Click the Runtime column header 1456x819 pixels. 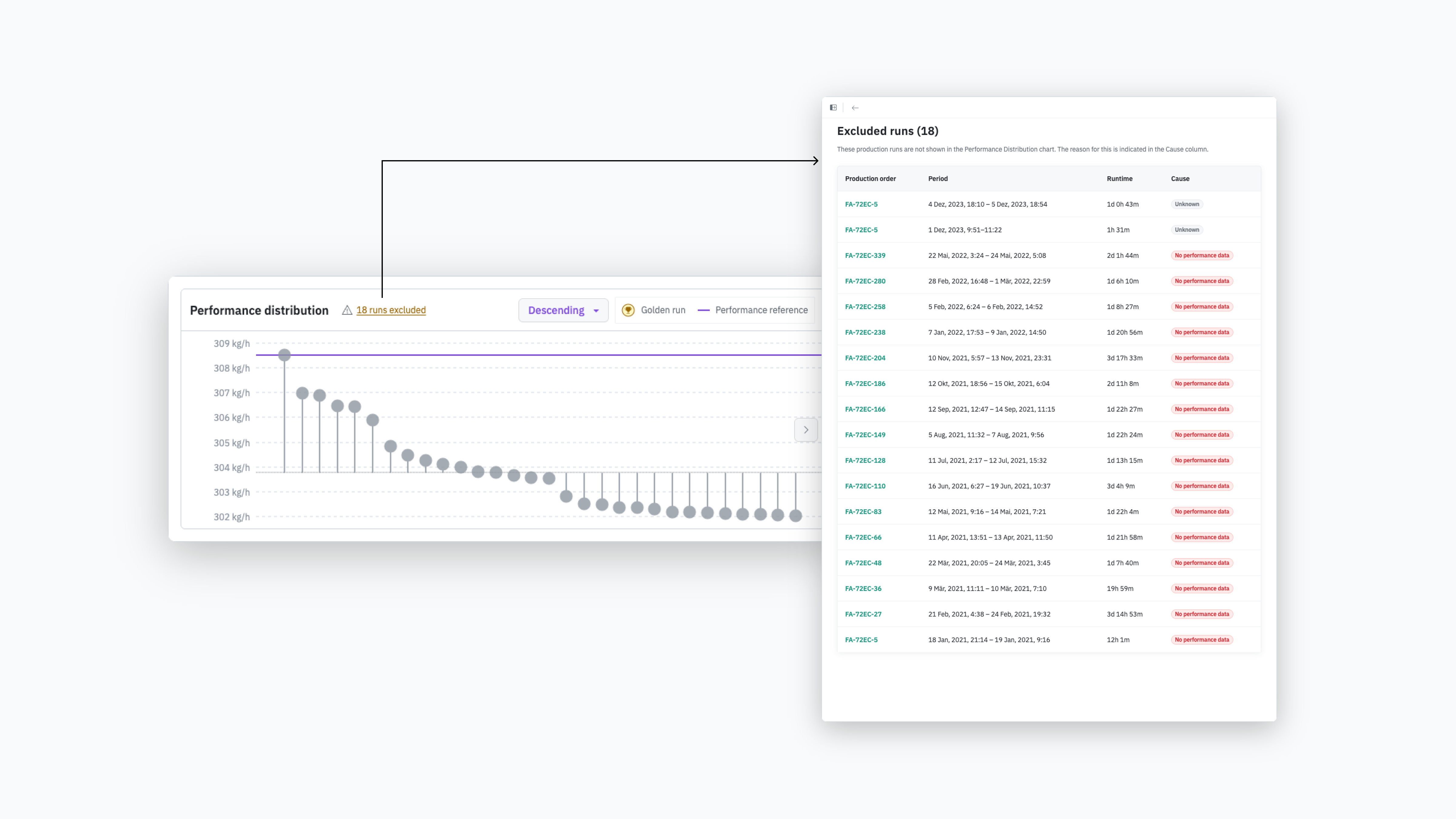pos(1119,179)
